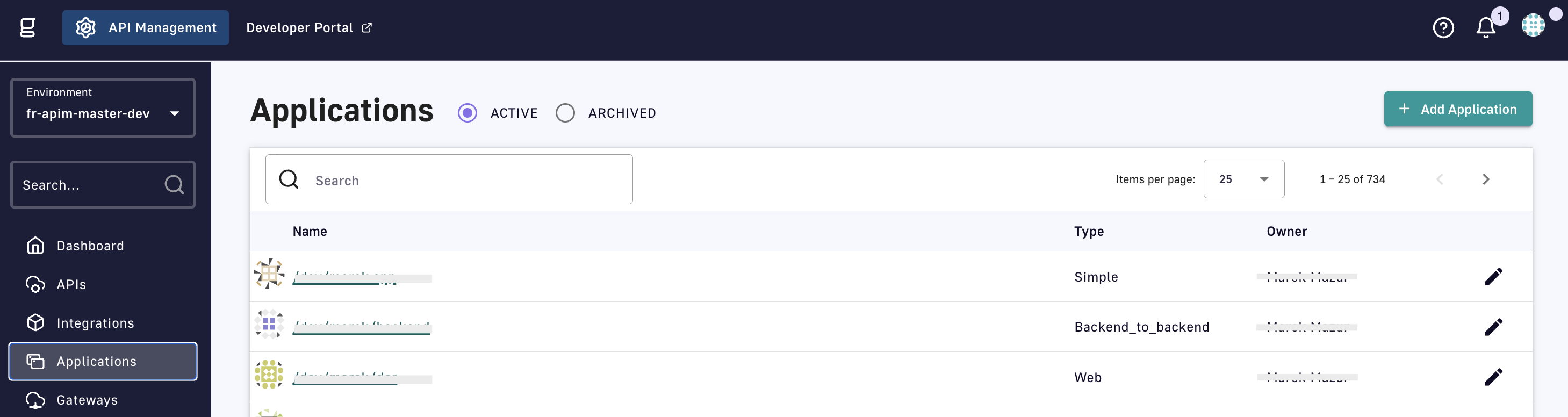
Task: Click the Gravitee logo icon
Action: tap(27, 27)
